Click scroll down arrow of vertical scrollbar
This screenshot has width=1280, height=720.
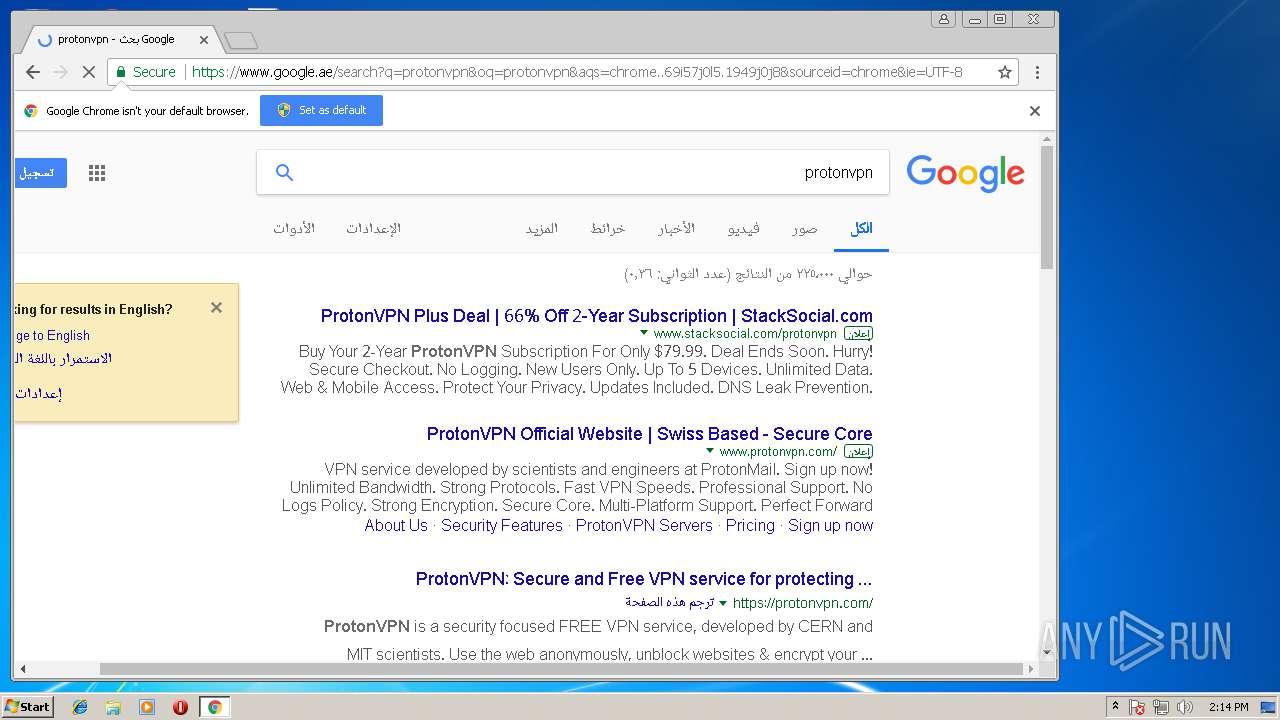(1047, 653)
